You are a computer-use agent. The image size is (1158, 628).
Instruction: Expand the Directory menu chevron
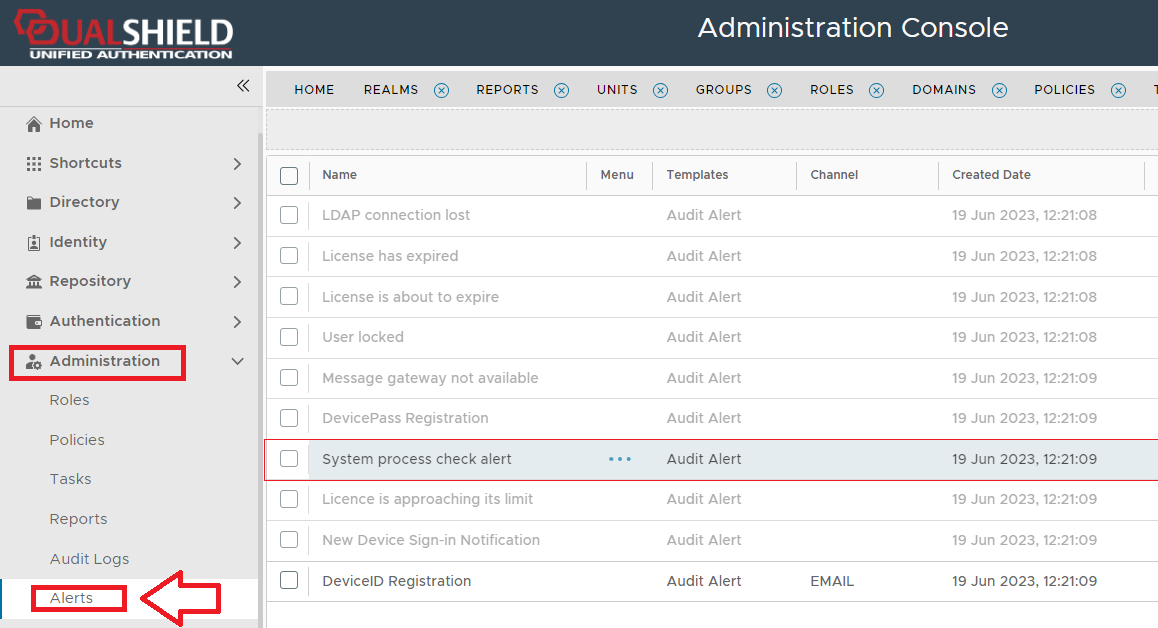(237, 203)
